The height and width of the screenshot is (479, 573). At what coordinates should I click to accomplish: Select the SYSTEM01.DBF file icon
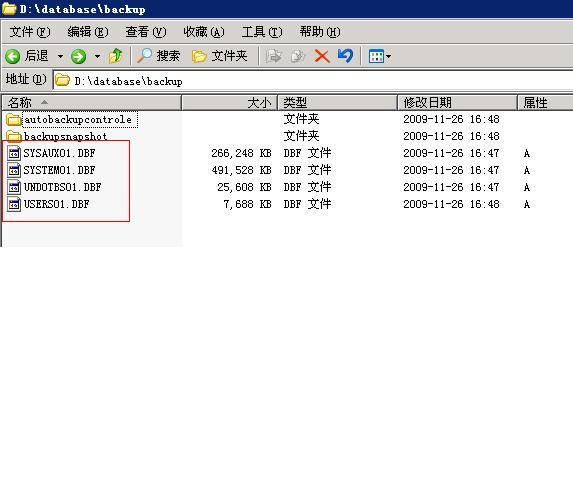(x=14, y=170)
